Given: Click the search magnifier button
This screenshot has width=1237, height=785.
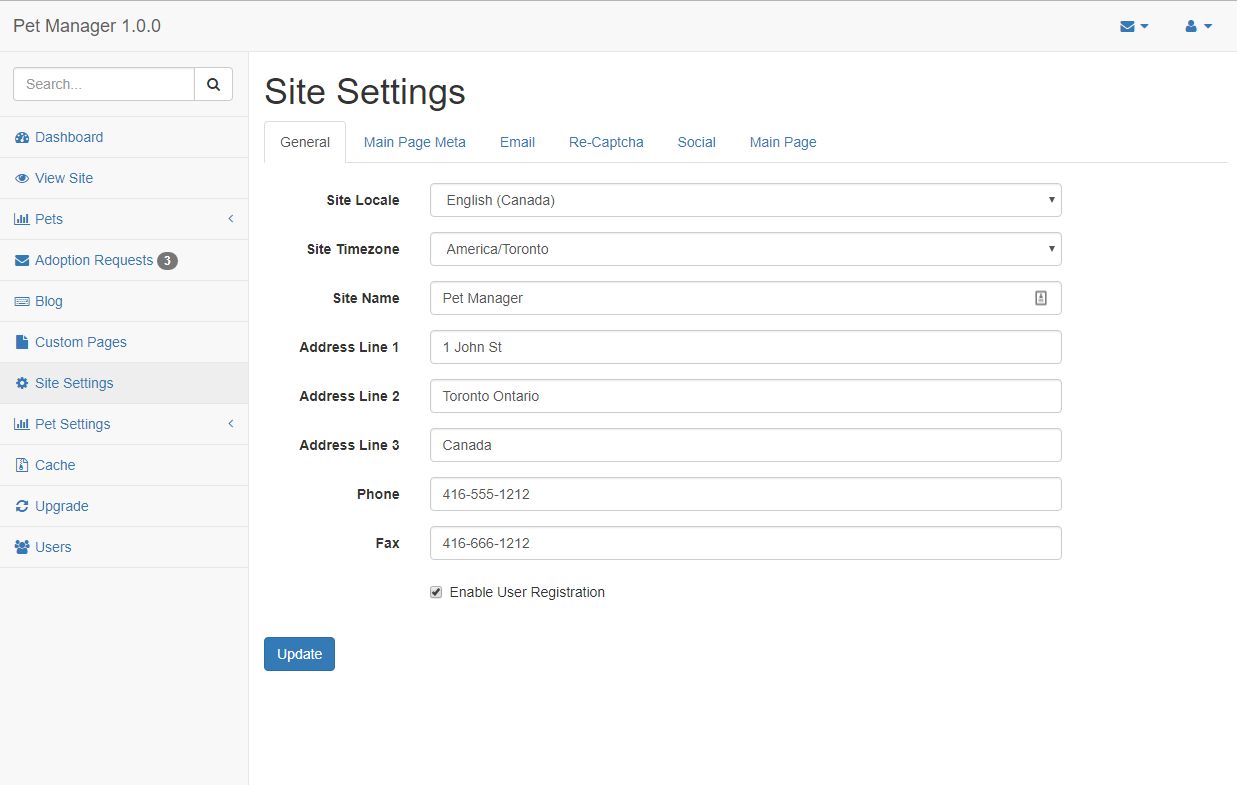Looking at the screenshot, I should click(x=213, y=85).
